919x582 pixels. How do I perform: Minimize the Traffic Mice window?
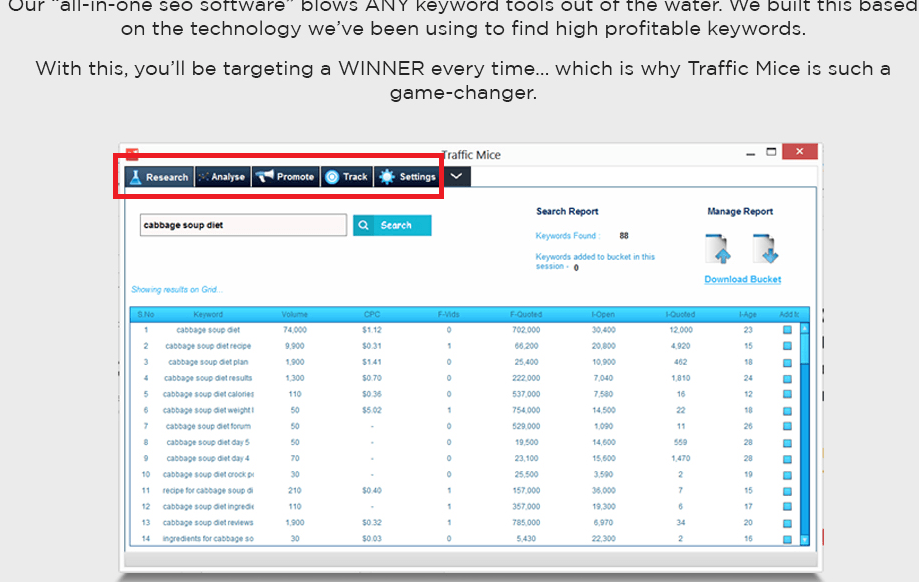tap(750, 154)
